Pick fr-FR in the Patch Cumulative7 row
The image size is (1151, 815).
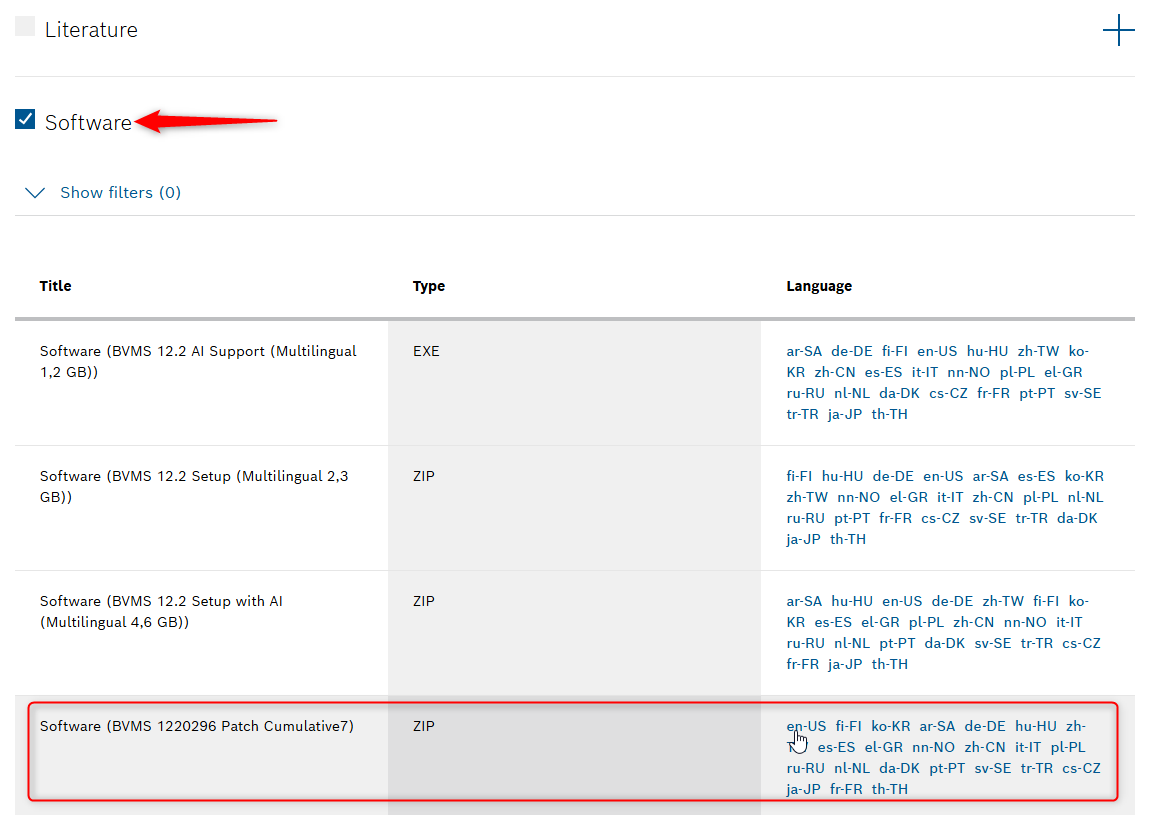[x=846, y=789]
